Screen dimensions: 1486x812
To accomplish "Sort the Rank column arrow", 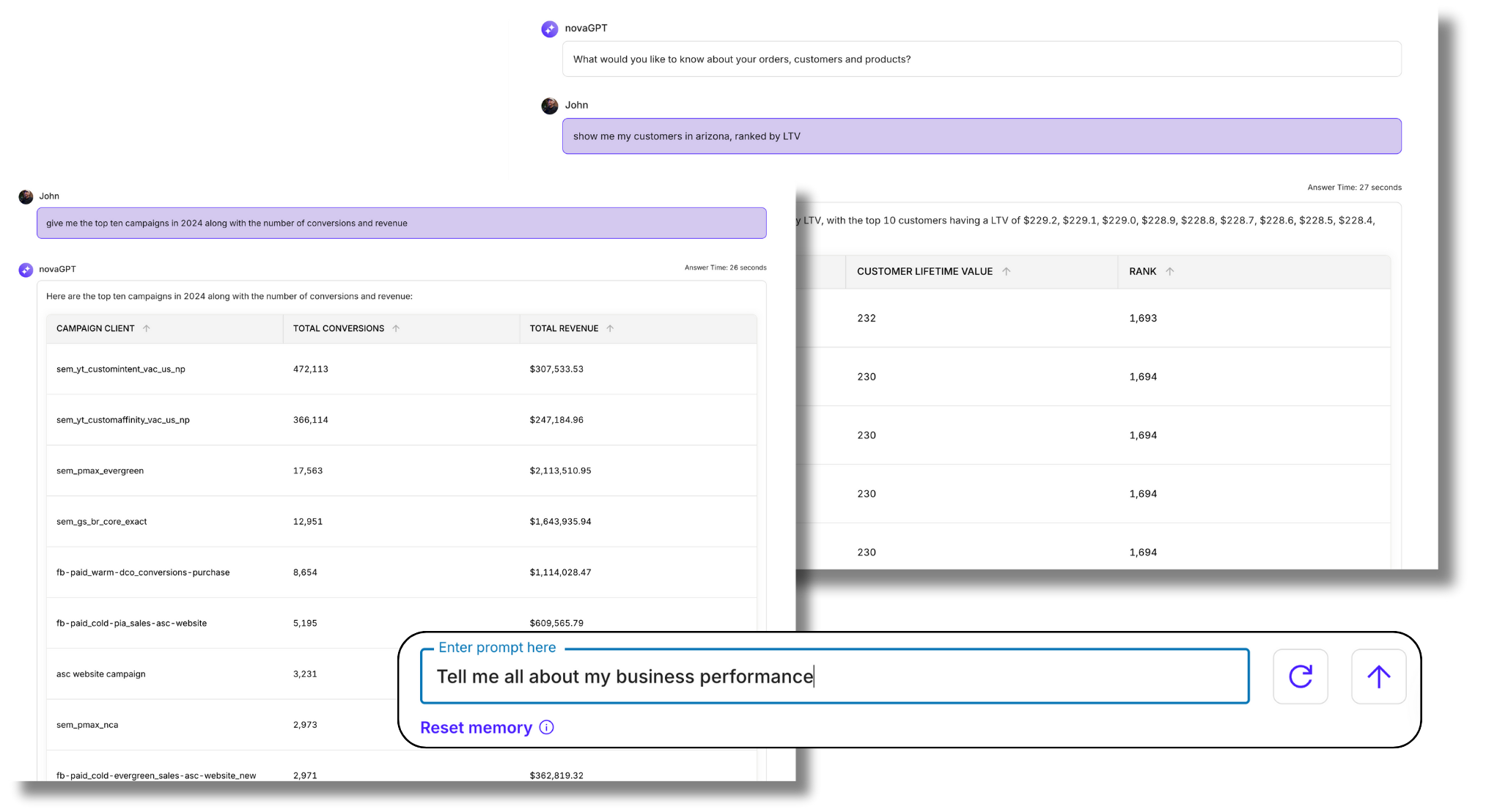I will click(x=1170, y=271).
